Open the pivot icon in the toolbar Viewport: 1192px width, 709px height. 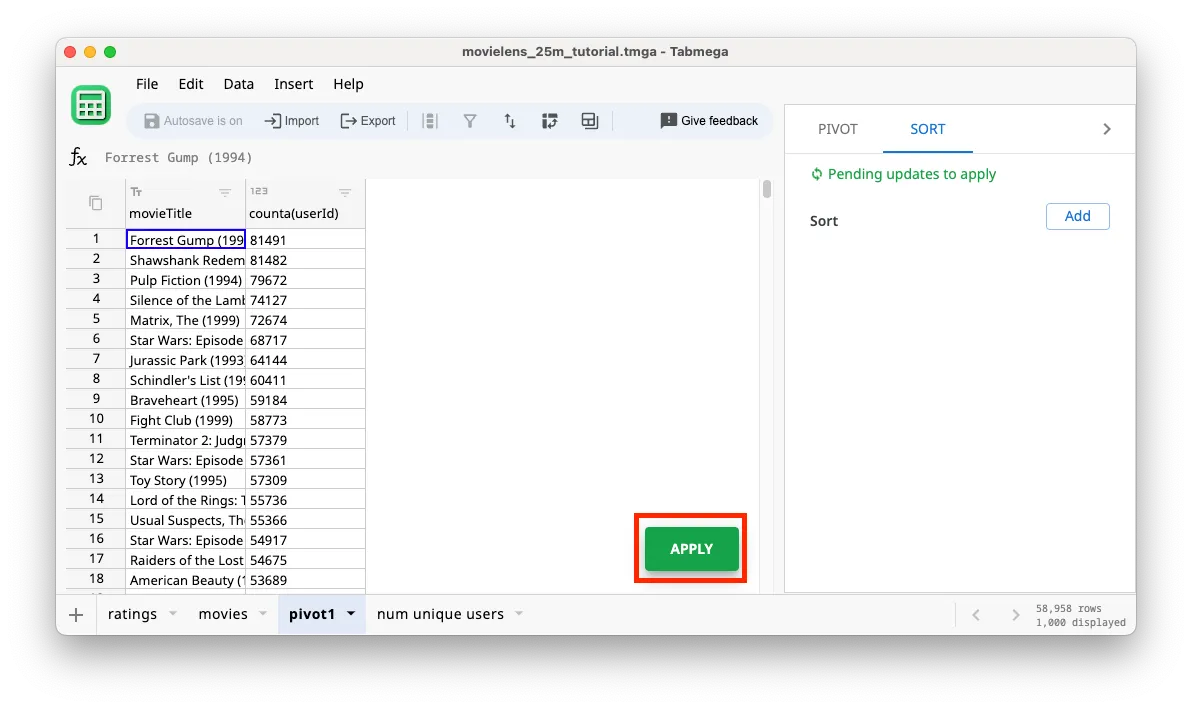click(x=550, y=120)
